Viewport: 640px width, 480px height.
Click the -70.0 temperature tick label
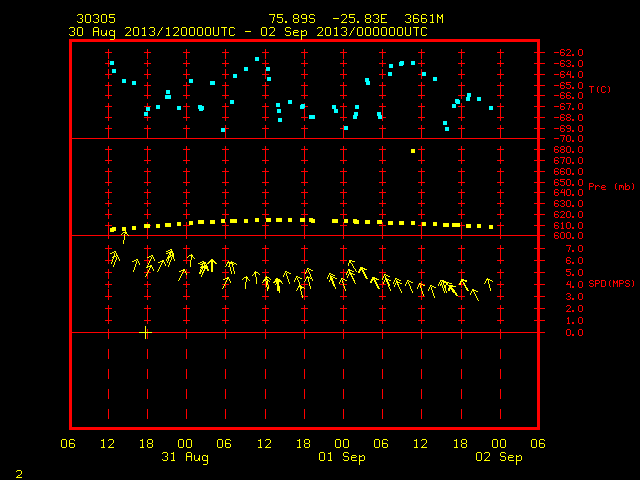click(x=568, y=139)
